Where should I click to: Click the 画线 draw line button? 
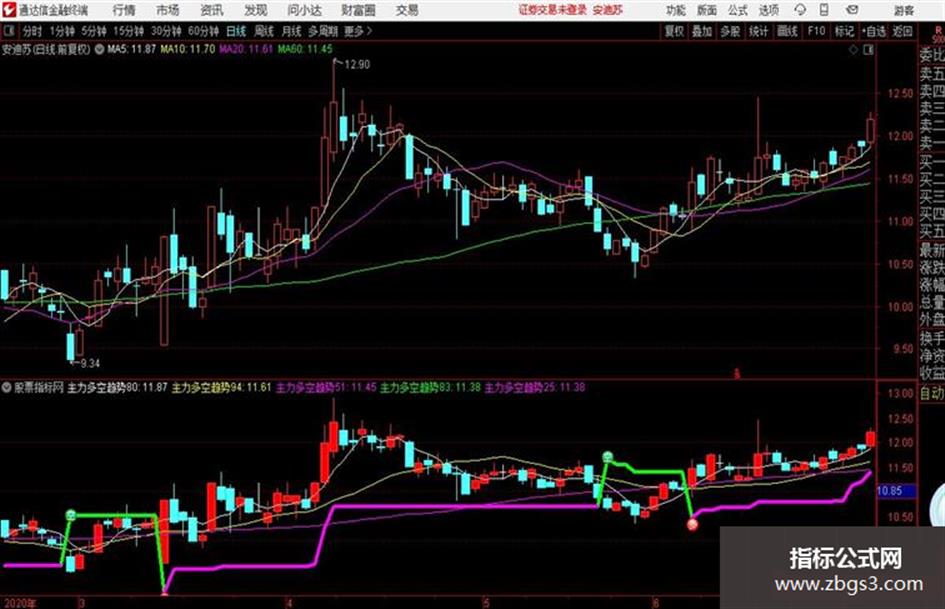(x=787, y=31)
